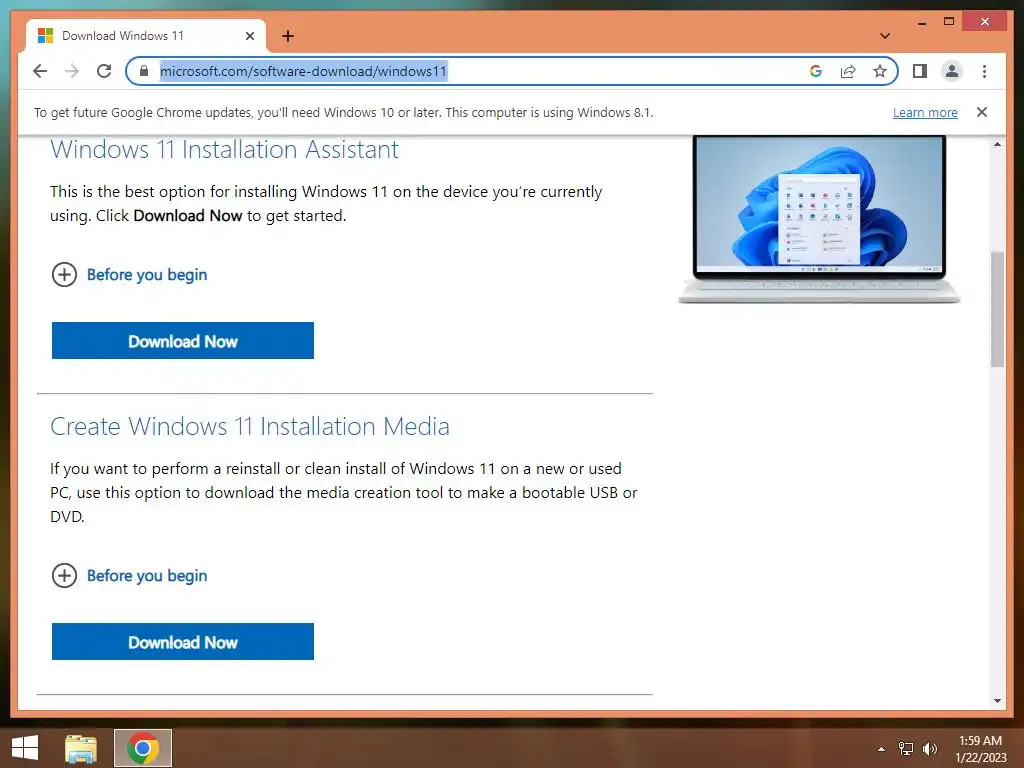Share this page using the share icon
The height and width of the screenshot is (768, 1024).
(848, 71)
